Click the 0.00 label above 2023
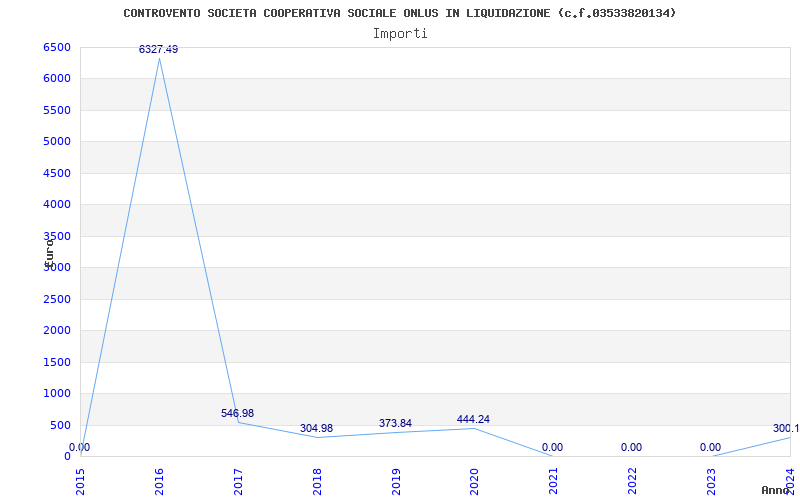The image size is (800, 500). pyautogui.click(x=710, y=447)
